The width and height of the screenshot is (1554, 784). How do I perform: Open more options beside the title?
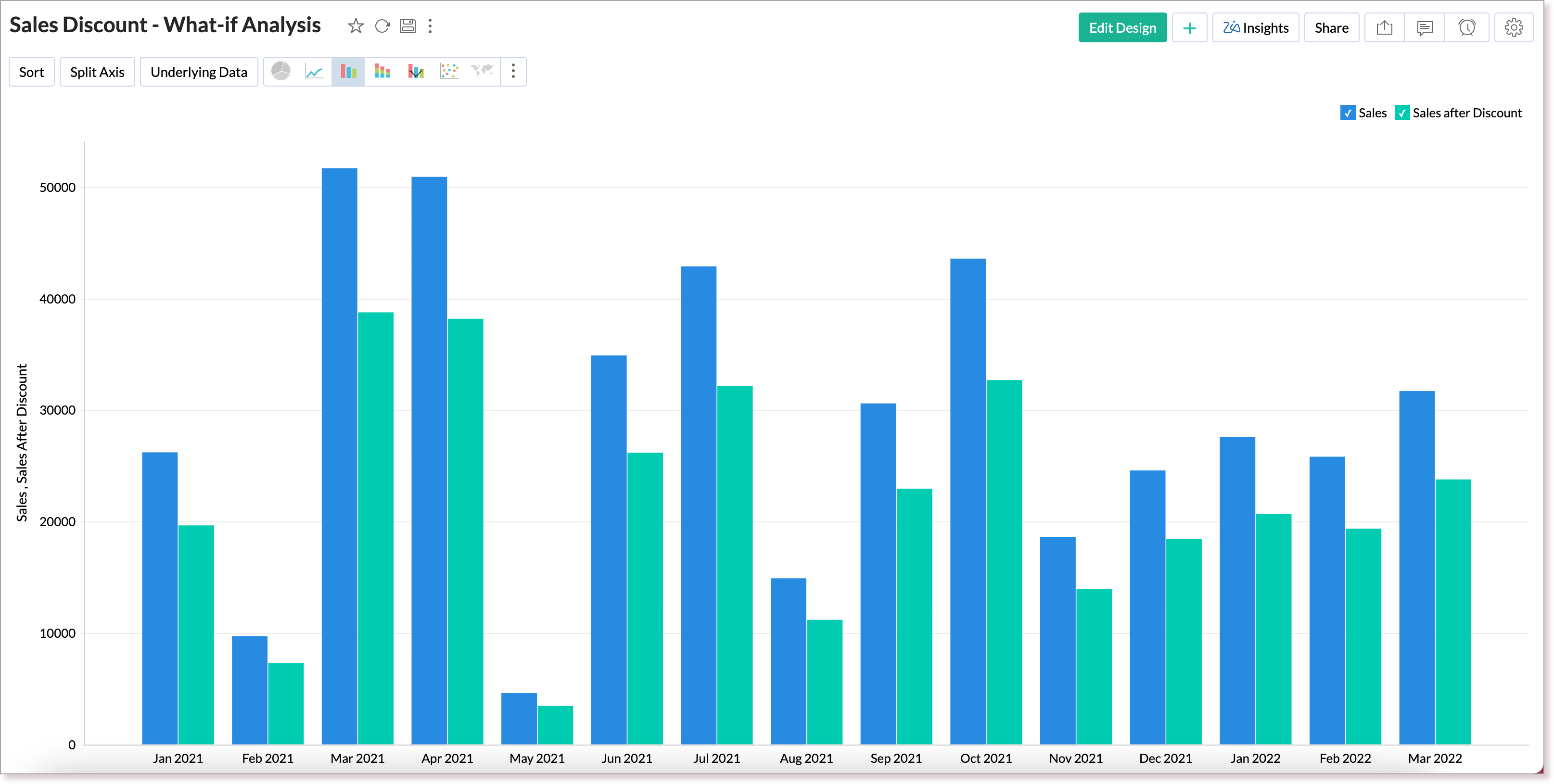pos(430,26)
